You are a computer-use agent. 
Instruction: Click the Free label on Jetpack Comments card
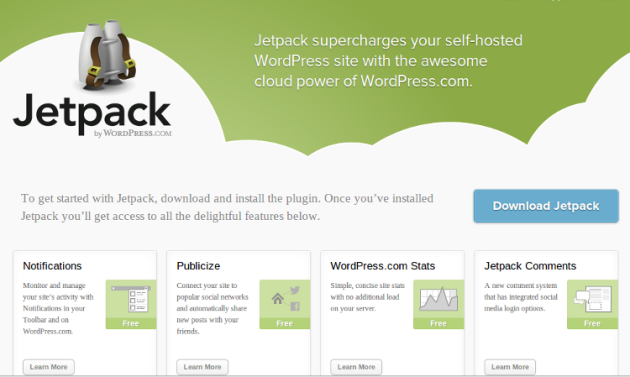(x=592, y=324)
